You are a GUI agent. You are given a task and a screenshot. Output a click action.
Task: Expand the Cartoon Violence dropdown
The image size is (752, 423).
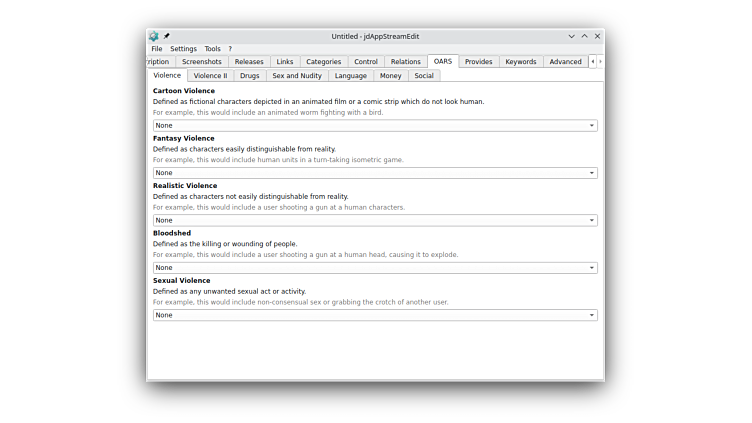375,126
